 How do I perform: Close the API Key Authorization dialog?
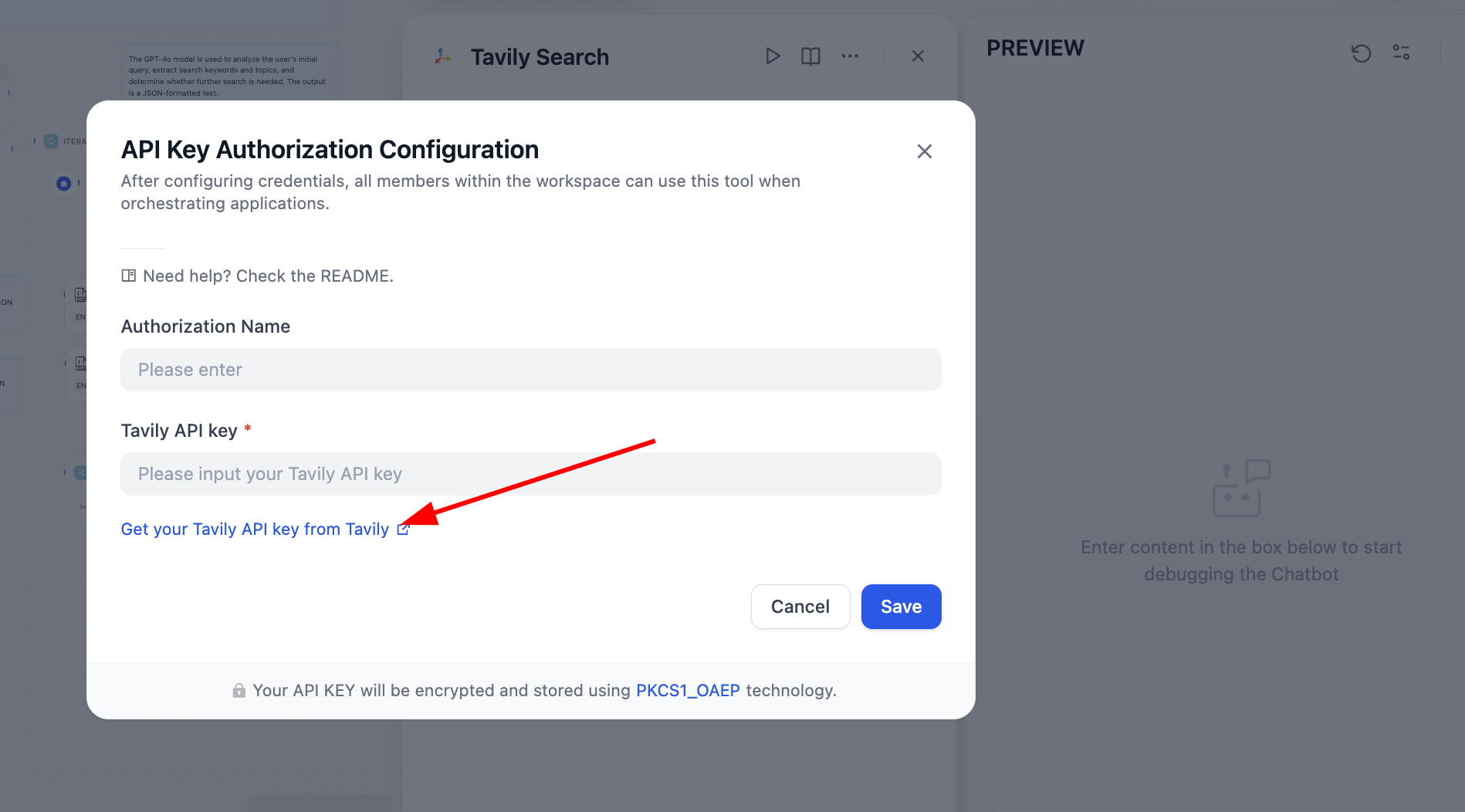pos(924,151)
